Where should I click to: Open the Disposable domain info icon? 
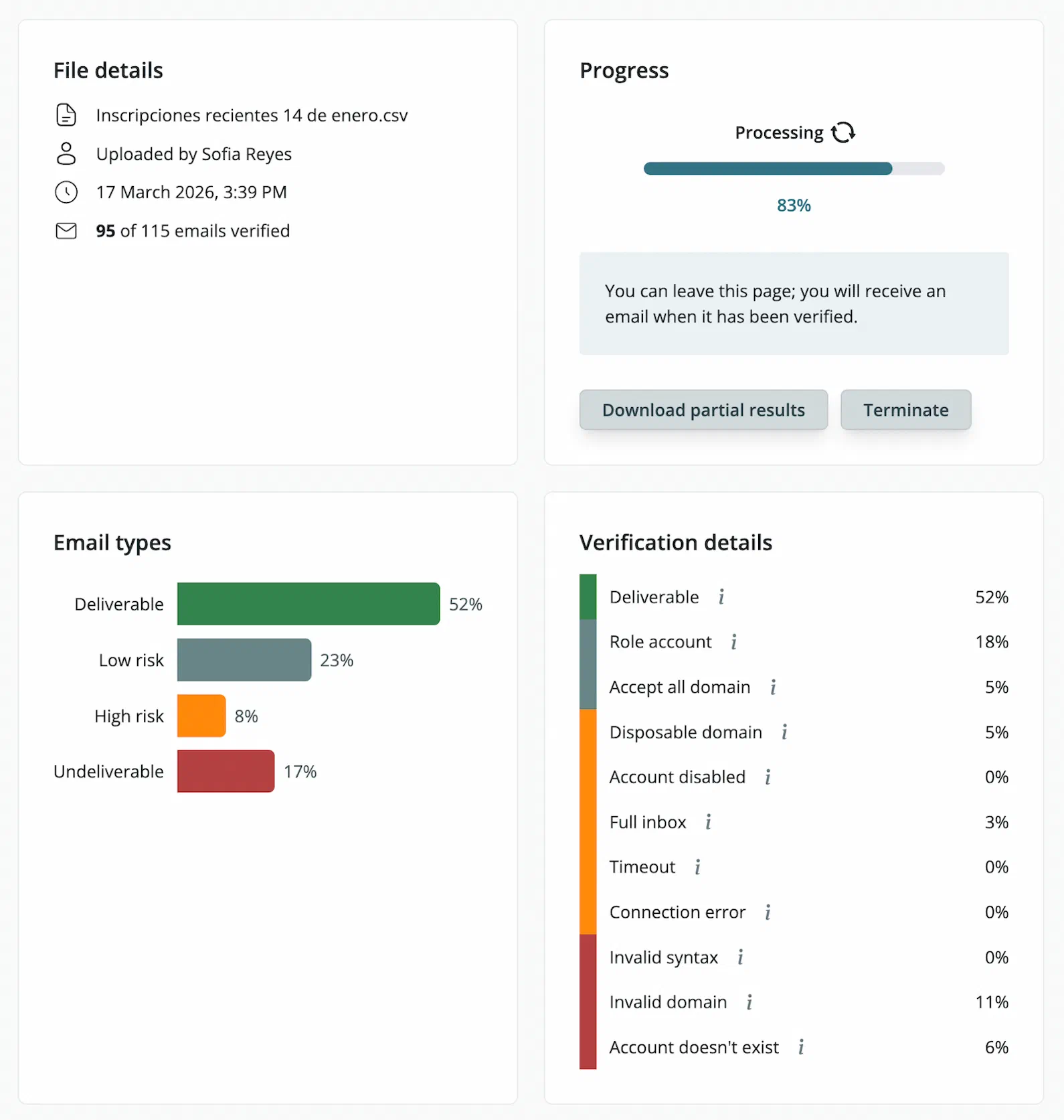point(783,733)
